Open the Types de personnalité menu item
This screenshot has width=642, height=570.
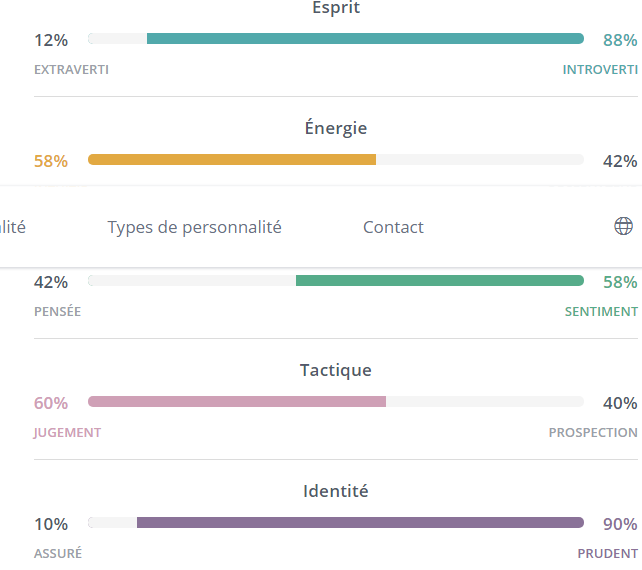click(195, 227)
